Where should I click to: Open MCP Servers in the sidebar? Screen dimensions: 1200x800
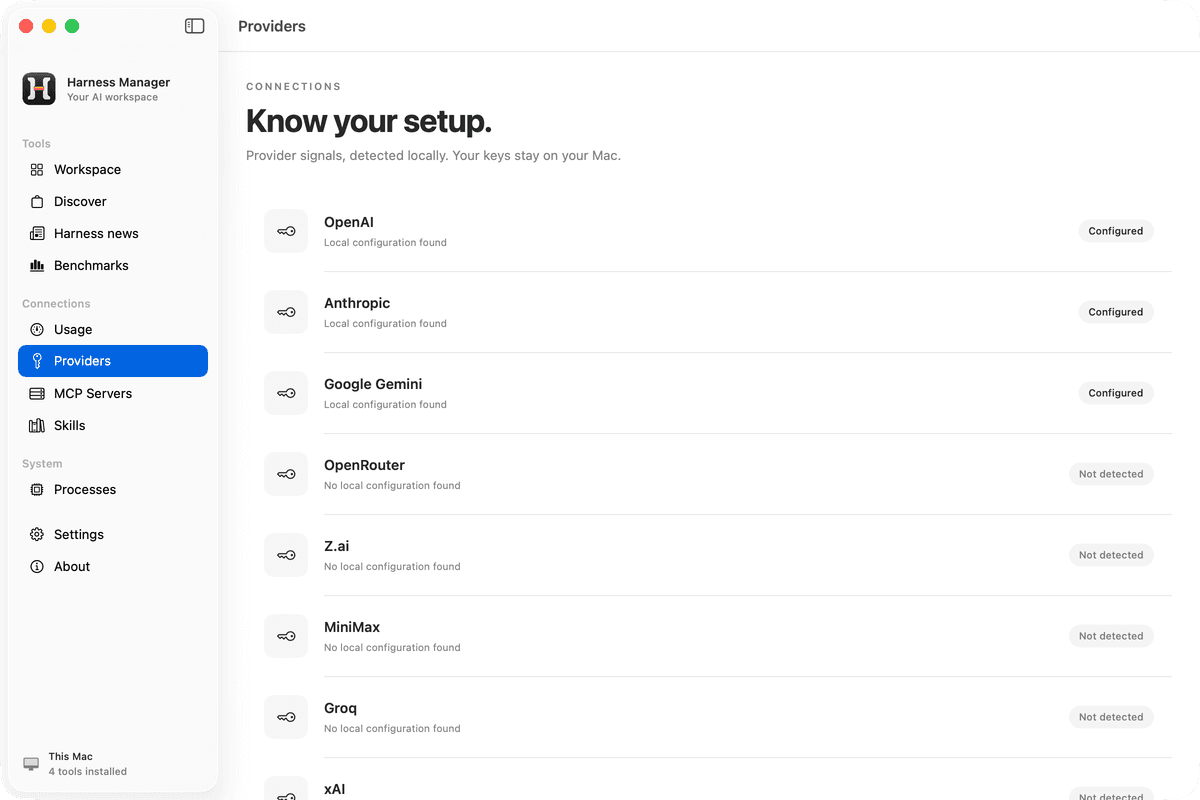coord(113,393)
